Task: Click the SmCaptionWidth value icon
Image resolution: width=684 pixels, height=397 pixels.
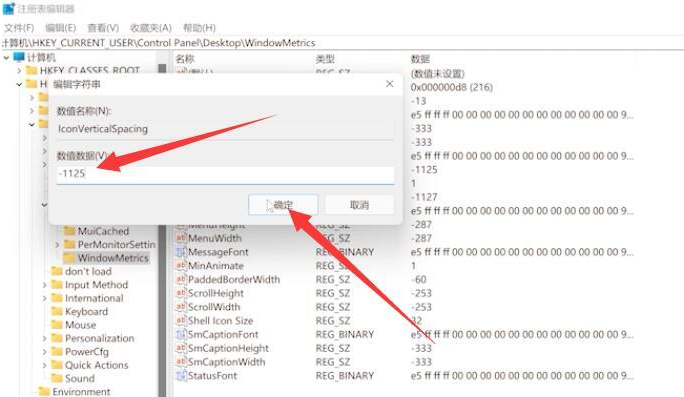Action: (181, 362)
